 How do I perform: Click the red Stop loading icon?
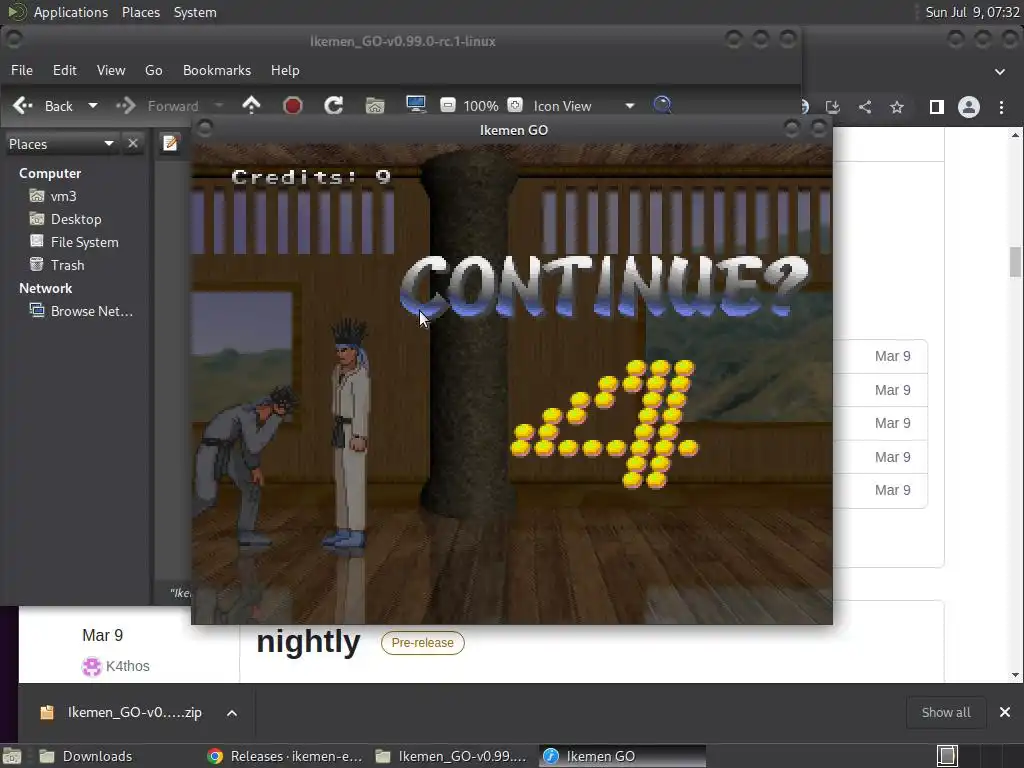coord(293,105)
